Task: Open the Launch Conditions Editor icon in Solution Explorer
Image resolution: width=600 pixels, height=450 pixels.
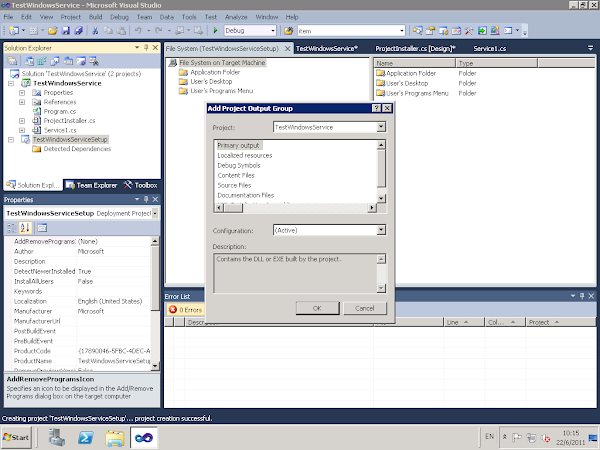Action: [94, 61]
